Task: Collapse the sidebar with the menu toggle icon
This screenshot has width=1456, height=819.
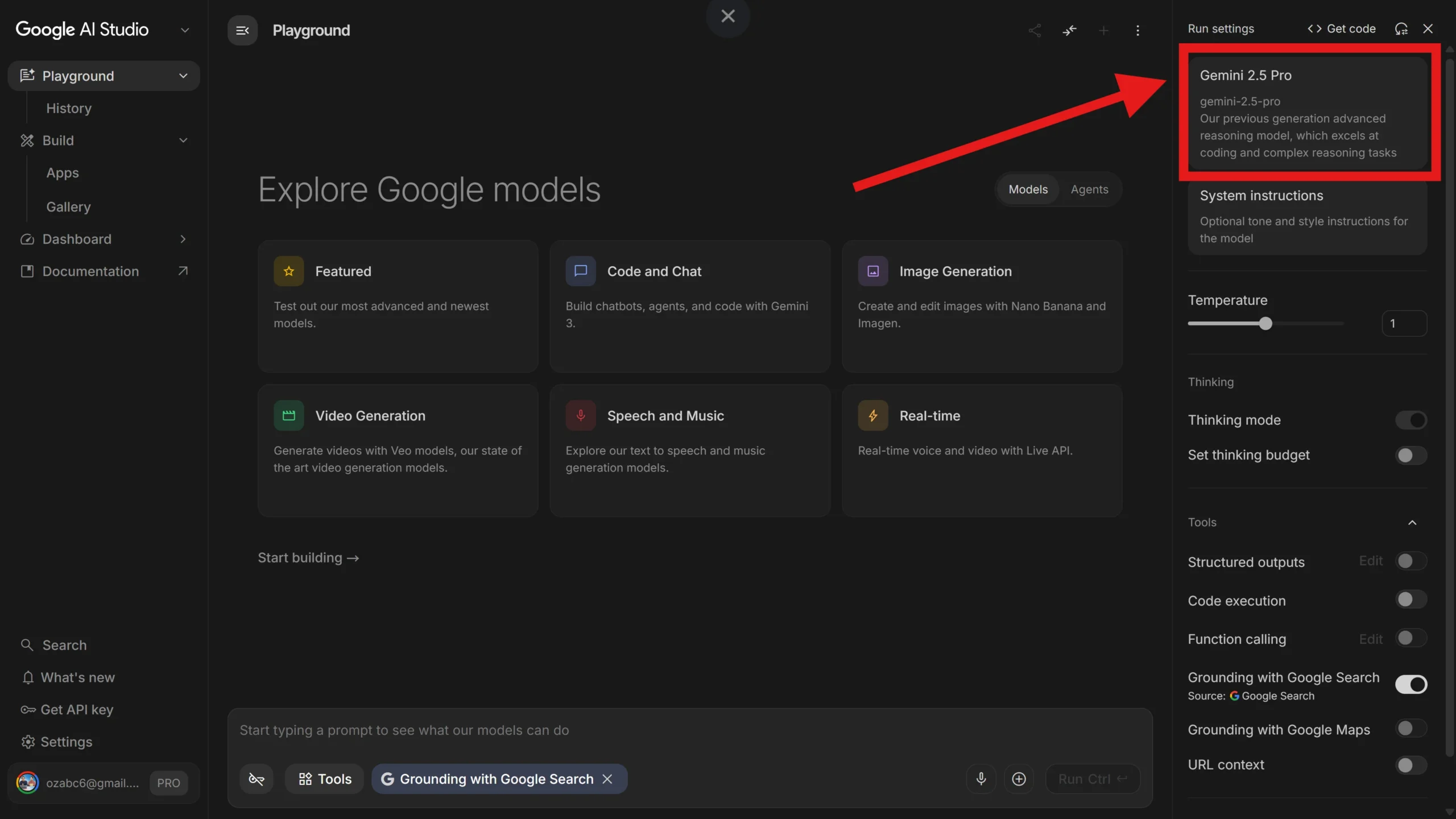Action: pos(242,30)
